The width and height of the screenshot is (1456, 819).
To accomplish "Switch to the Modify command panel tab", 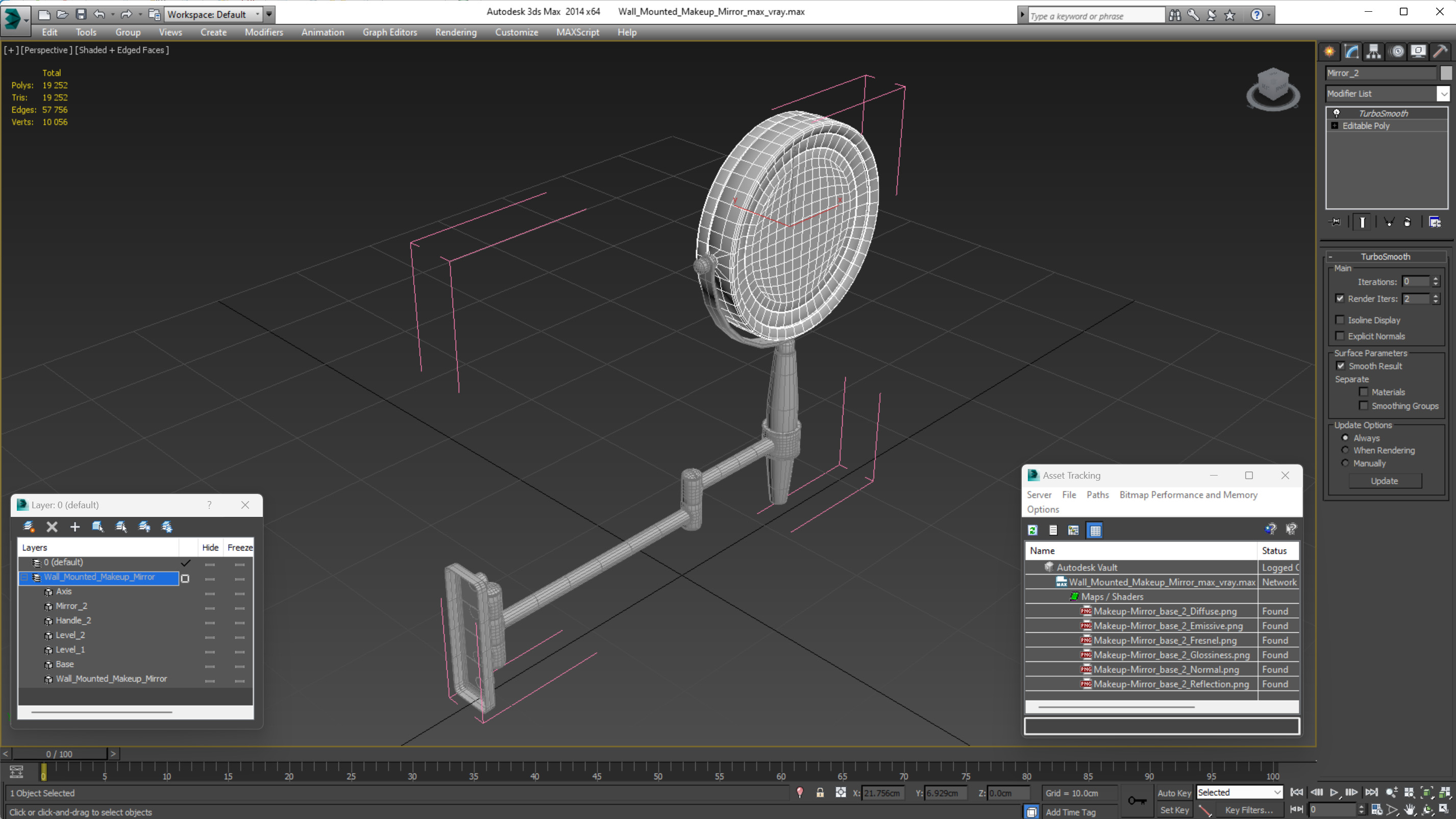I will [x=1351, y=52].
